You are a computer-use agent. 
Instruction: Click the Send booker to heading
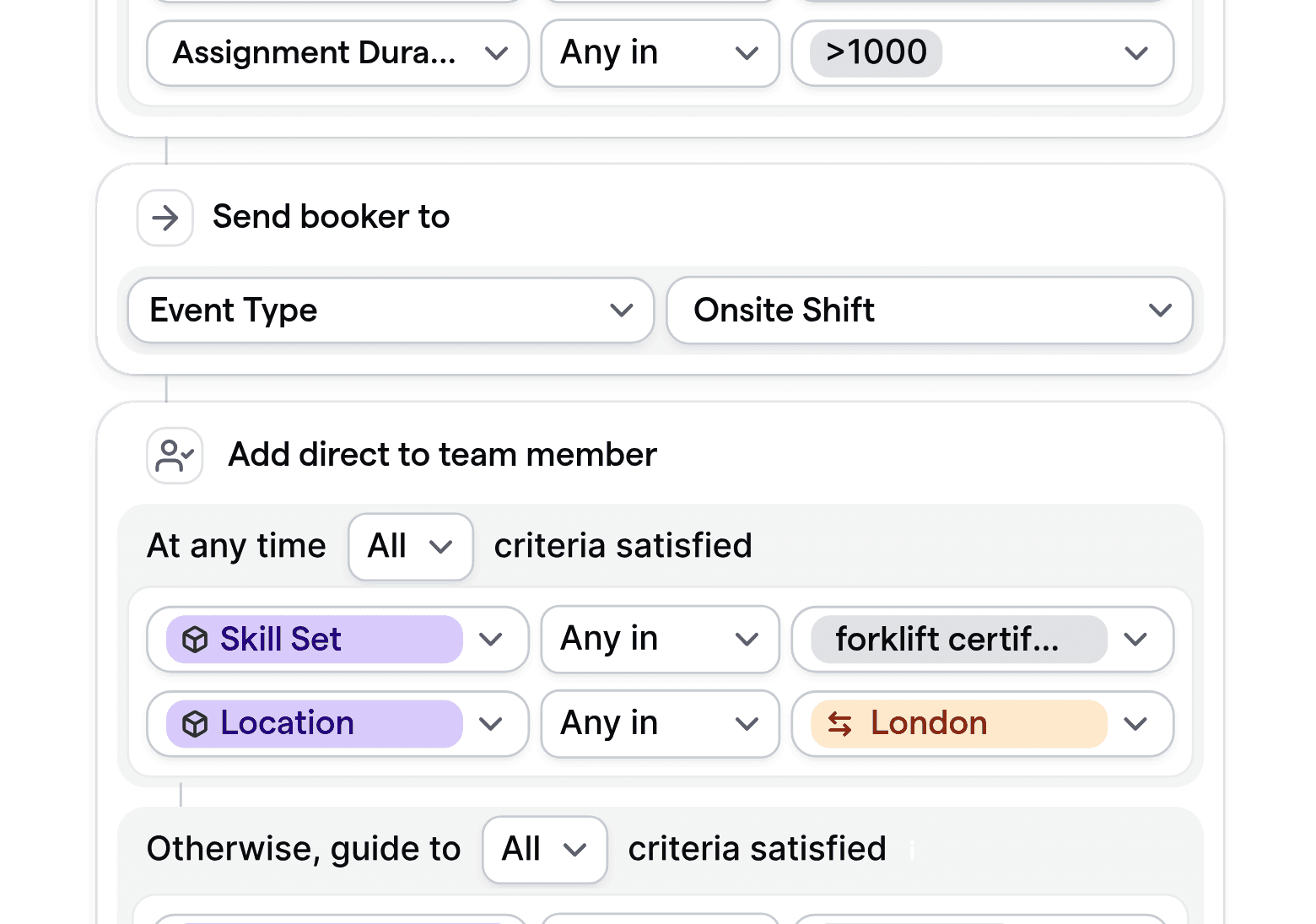331,217
